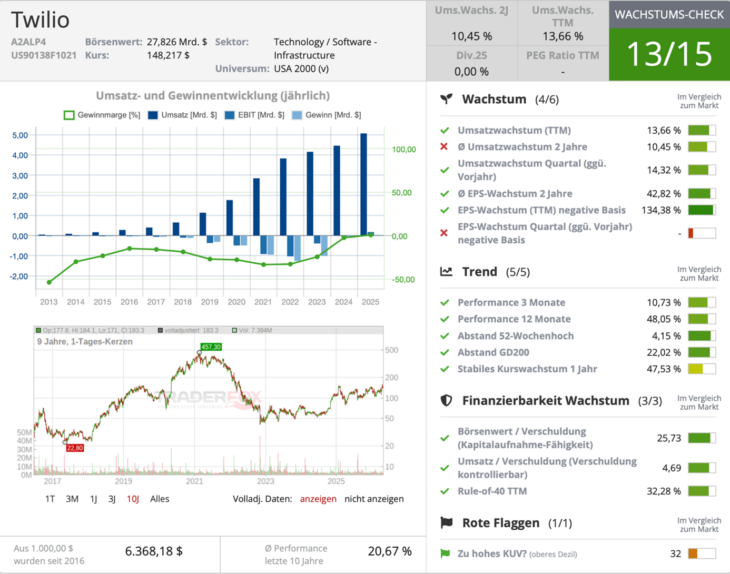Click the Twilio company title

41,20
